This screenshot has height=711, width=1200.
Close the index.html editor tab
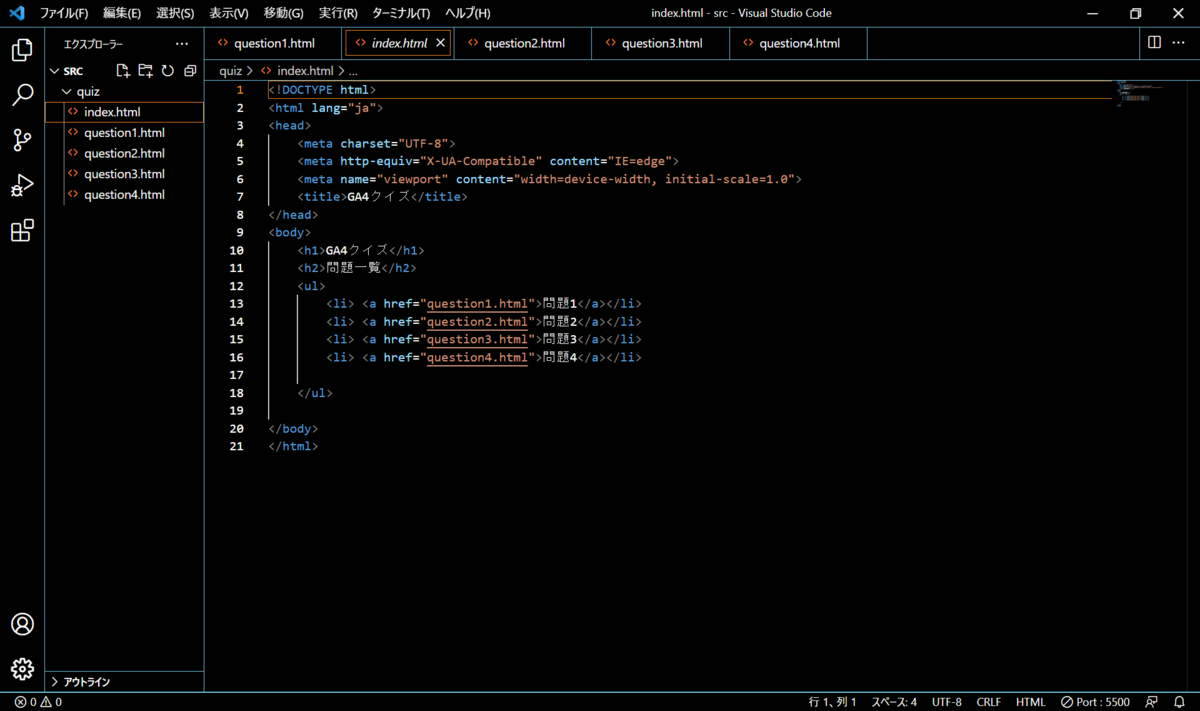(440, 44)
